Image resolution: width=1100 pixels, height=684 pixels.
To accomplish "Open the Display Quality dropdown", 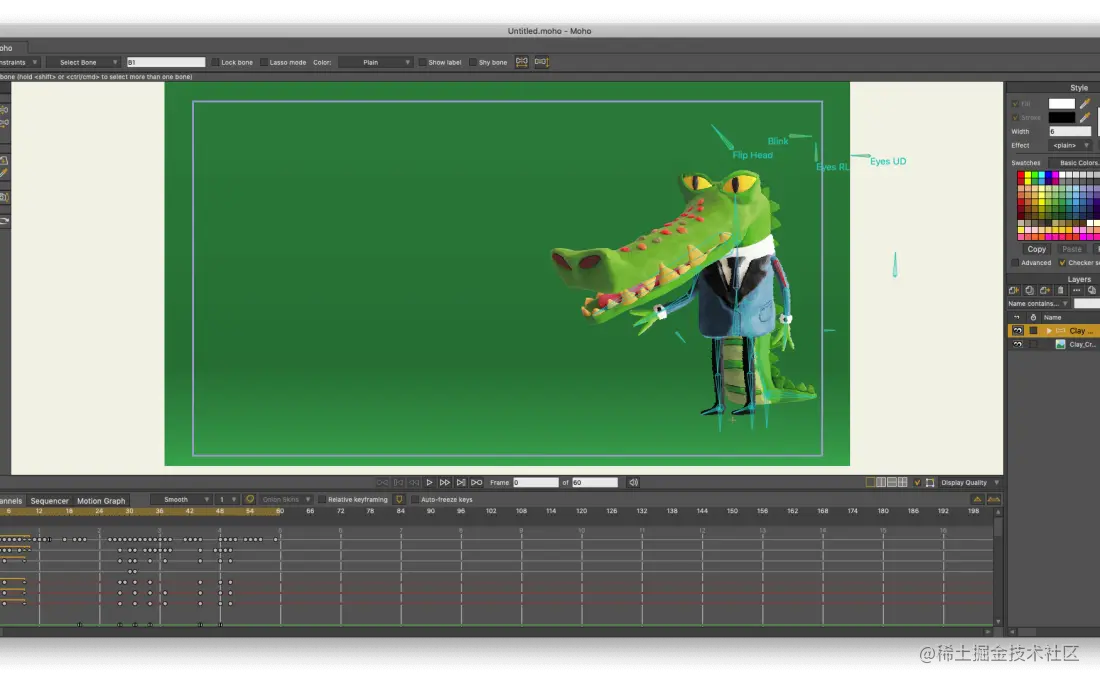I will click(x=970, y=483).
